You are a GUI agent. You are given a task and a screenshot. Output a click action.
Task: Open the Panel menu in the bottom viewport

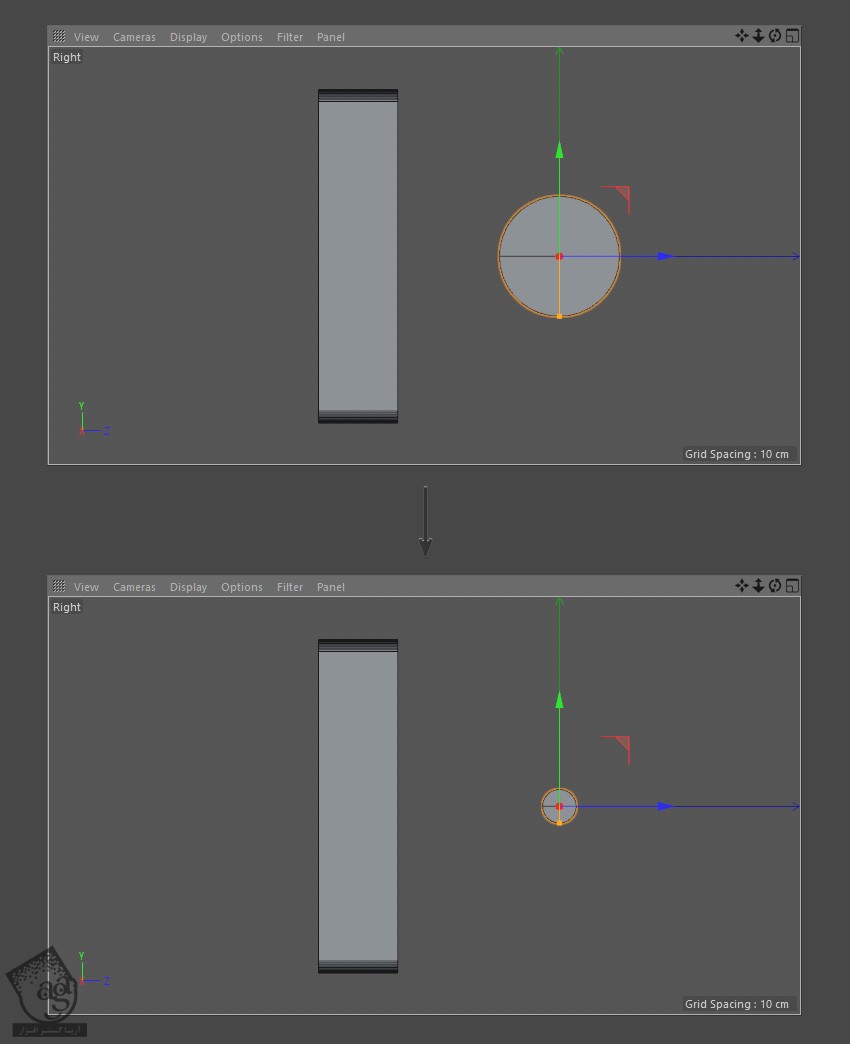click(330, 587)
